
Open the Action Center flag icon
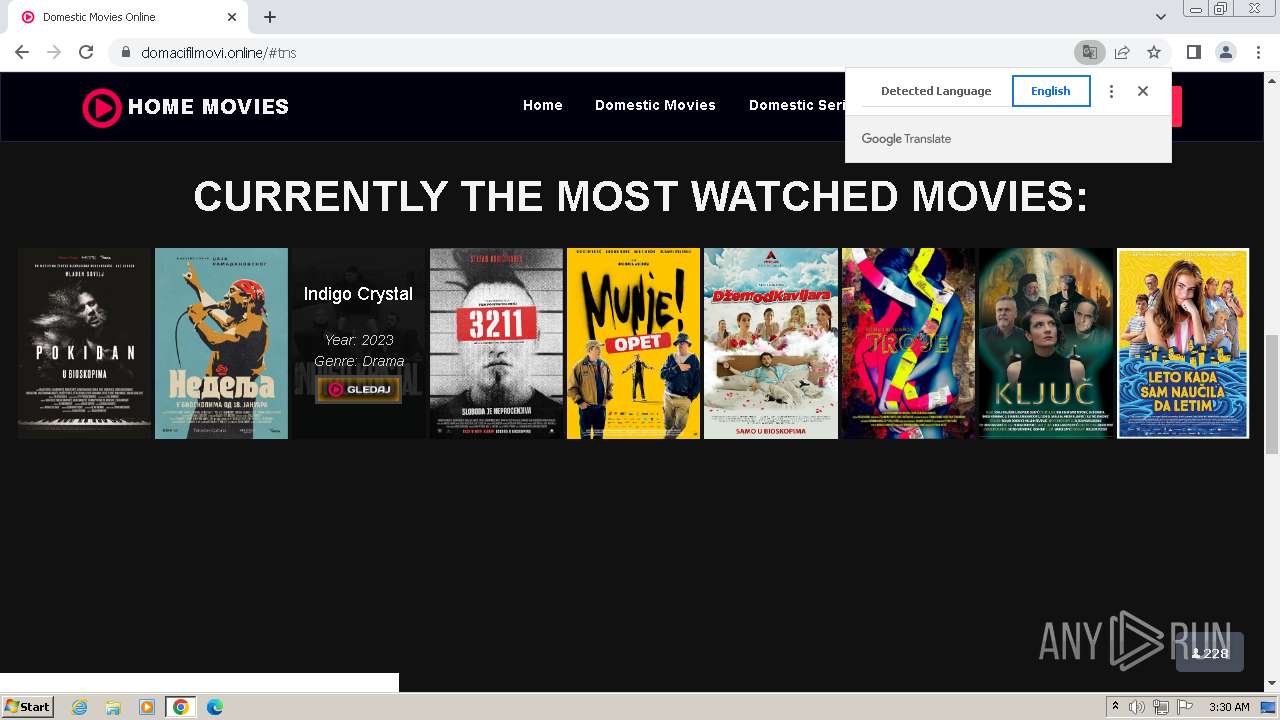pyautogui.click(x=1184, y=707)
